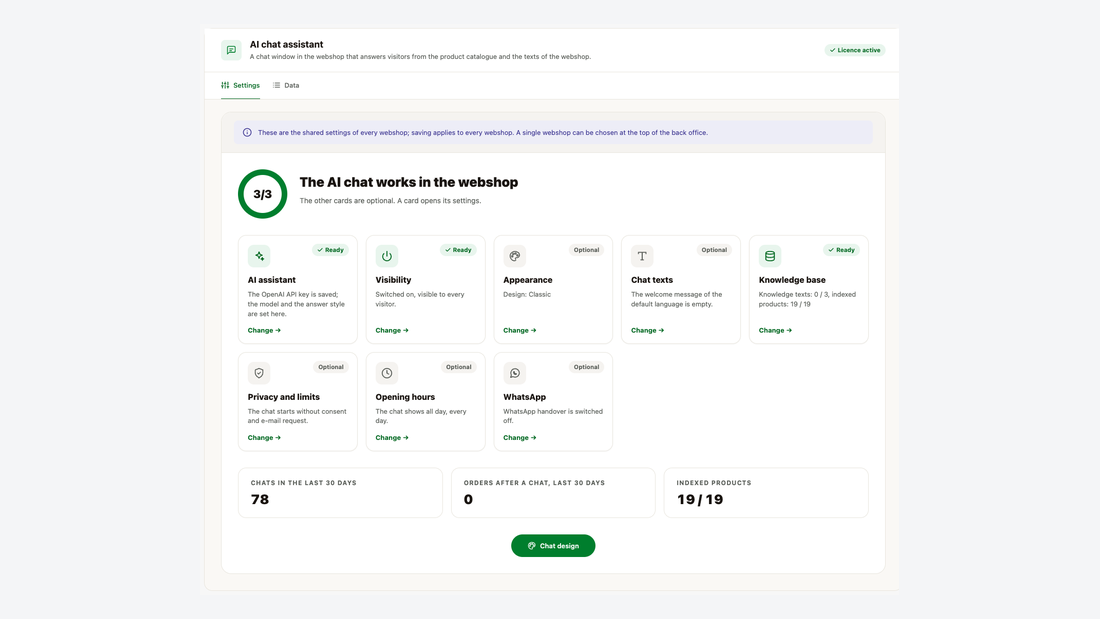Image resolution: width=1100 pixels, height=619 pixels.
Task: Click the Ready badge on Knowledge base card
Action: tap(841, 250)
